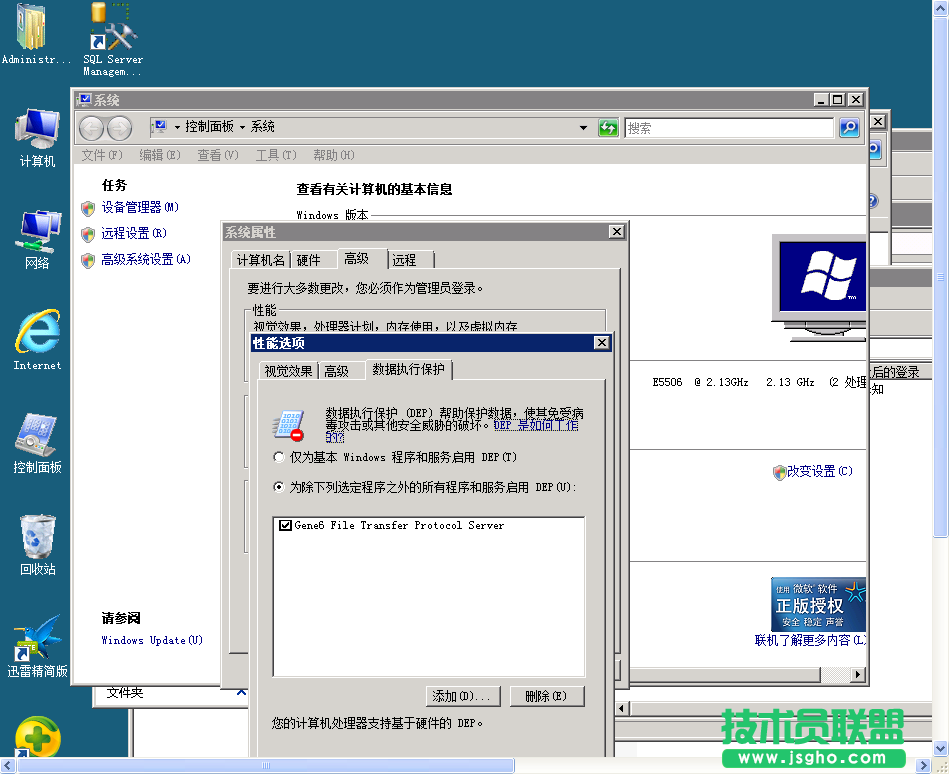Launch Internet Explorer from the desktop
Image resolution: width=949 pixels, height=774 pixels.
pyautogui.click(x=35, y=335)
